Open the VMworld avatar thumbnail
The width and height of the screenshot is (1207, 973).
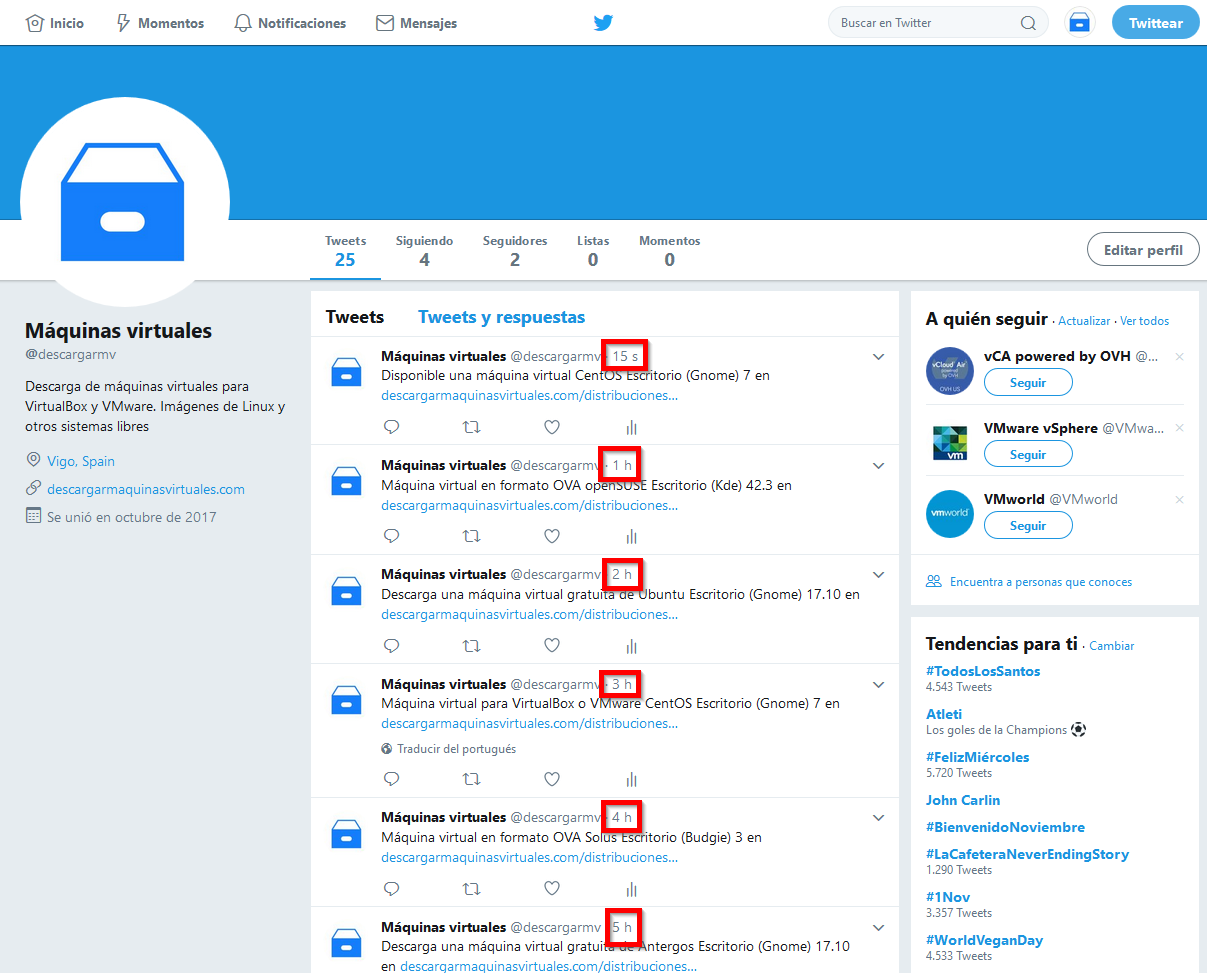coord(950,514)
